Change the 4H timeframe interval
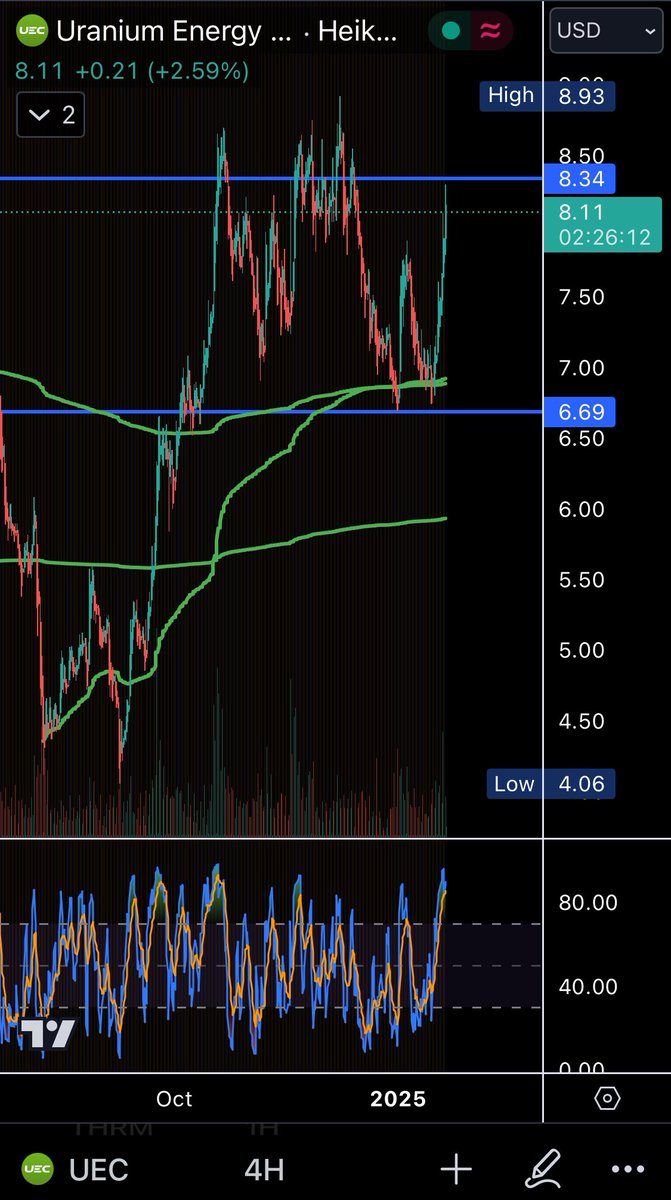Screen dimensions: 671x1200 point(265,1170)
